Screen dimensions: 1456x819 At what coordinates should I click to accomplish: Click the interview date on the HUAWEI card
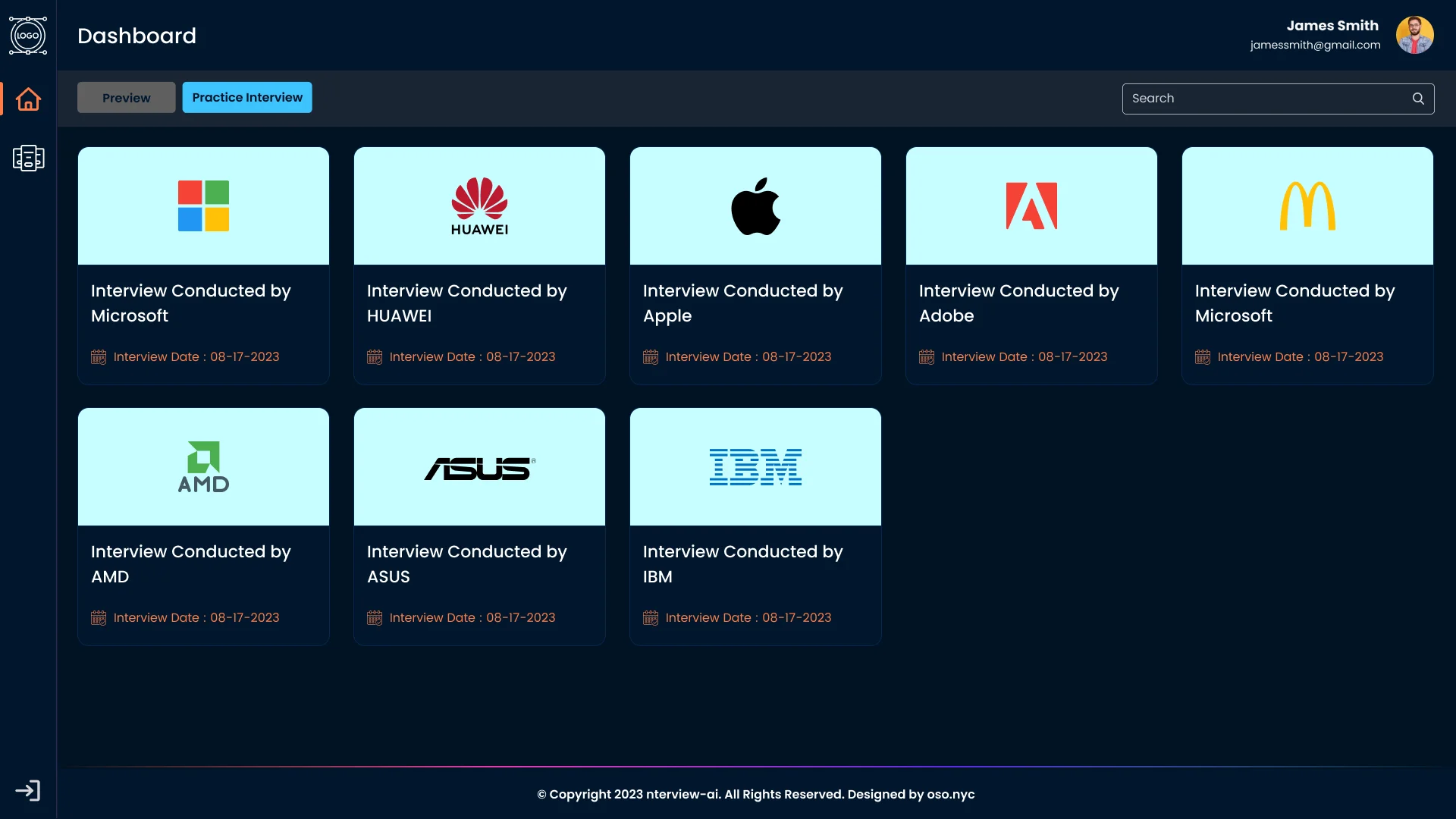(472, 357)
